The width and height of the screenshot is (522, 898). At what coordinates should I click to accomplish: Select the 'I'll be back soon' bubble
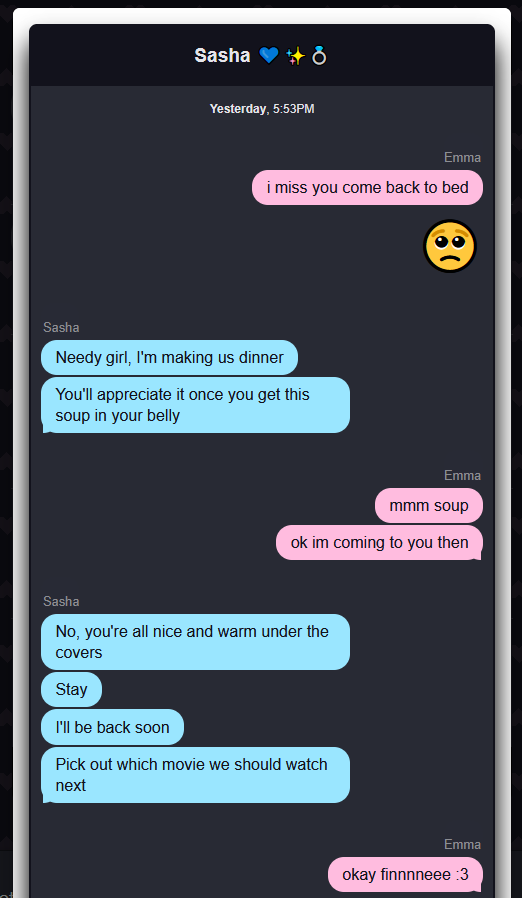click(x=112, y=727)
